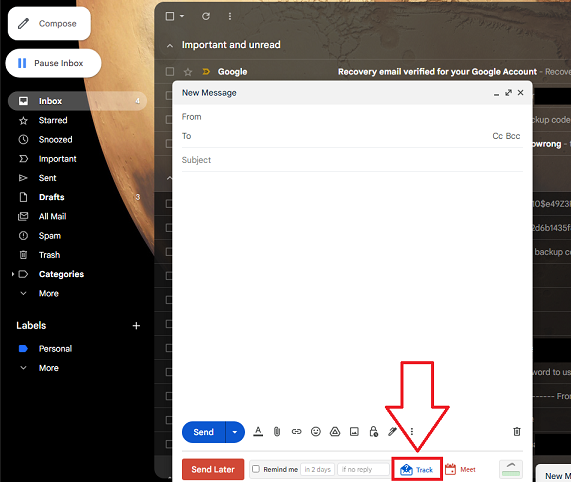571x482 pixels.
Task: Open the Inbox folder
Action: (77, 101)
